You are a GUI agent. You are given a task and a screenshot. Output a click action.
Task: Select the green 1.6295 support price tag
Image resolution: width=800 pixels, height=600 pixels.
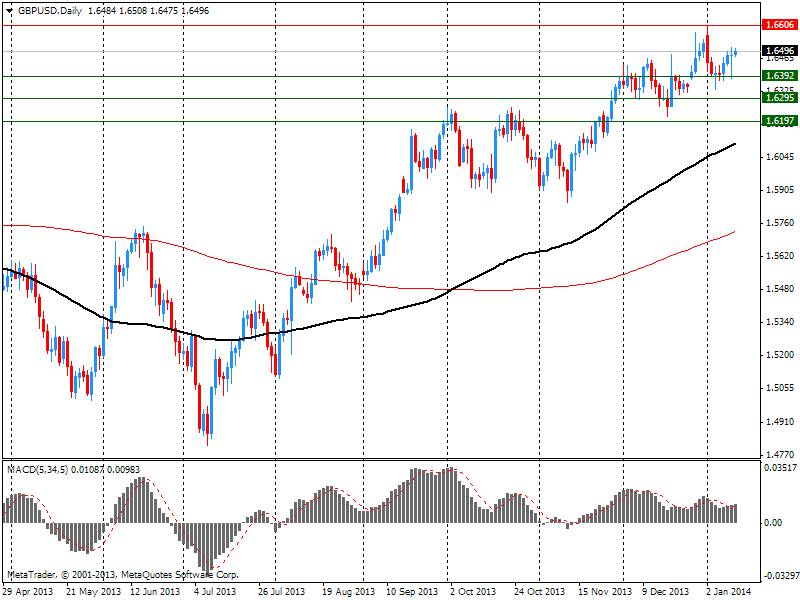(x=780, y=97)
